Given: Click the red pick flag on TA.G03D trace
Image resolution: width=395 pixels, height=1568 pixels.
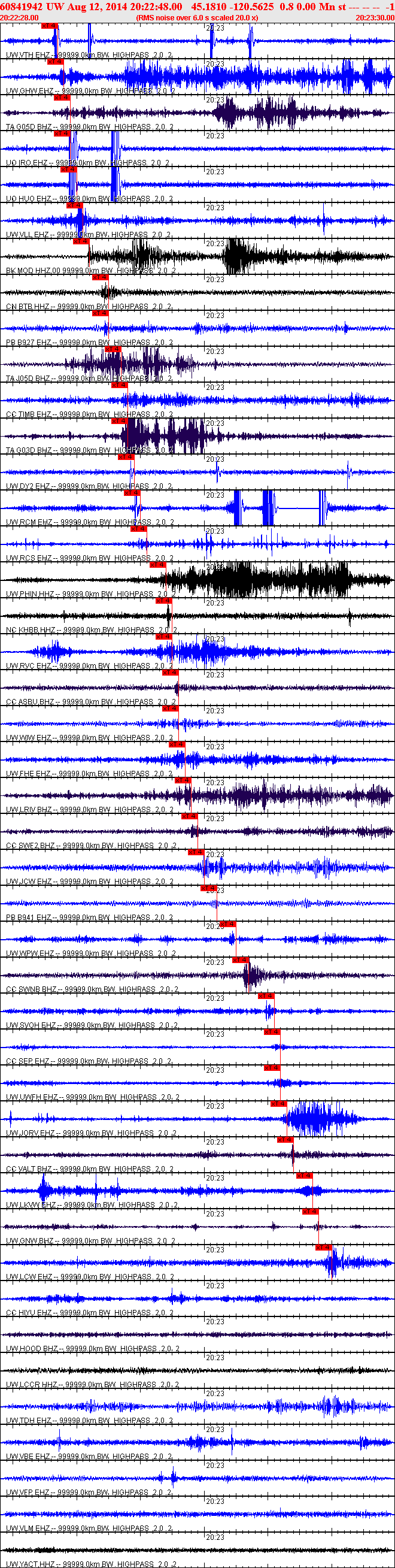Looking at the screenshot, I should pos(118,420).
